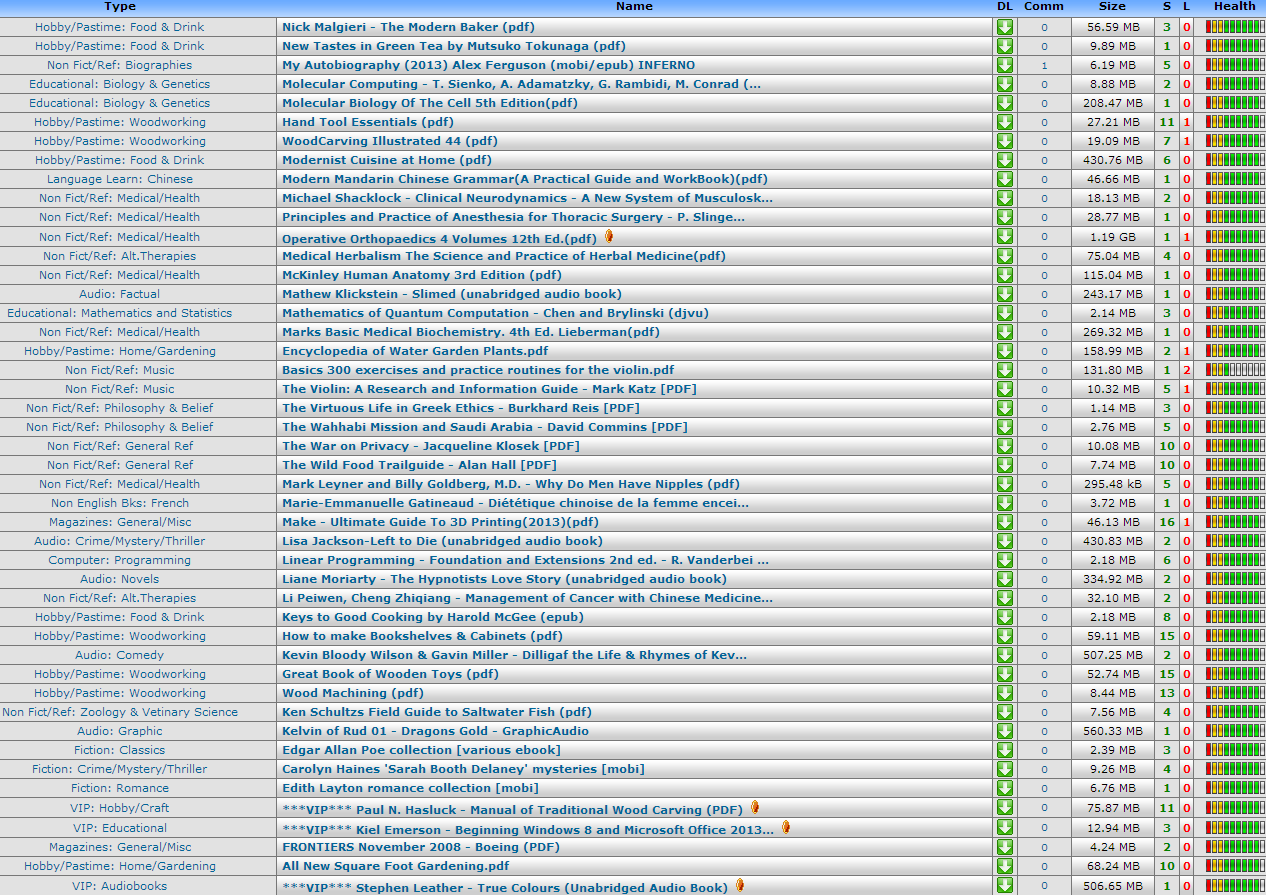1266x895 pixels.
Task: Click download icon for Kelvin of Rud 01 GraphicAudio
Action: (1004, 731)
